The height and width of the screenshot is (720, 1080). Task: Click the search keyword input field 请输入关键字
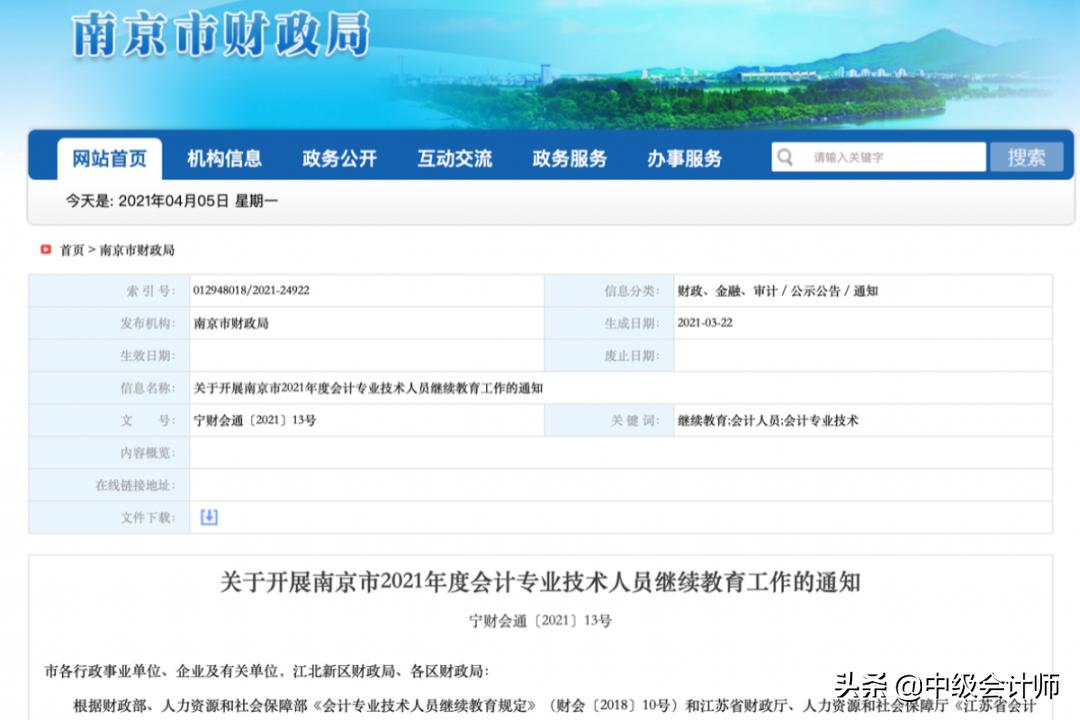[880, 157]
